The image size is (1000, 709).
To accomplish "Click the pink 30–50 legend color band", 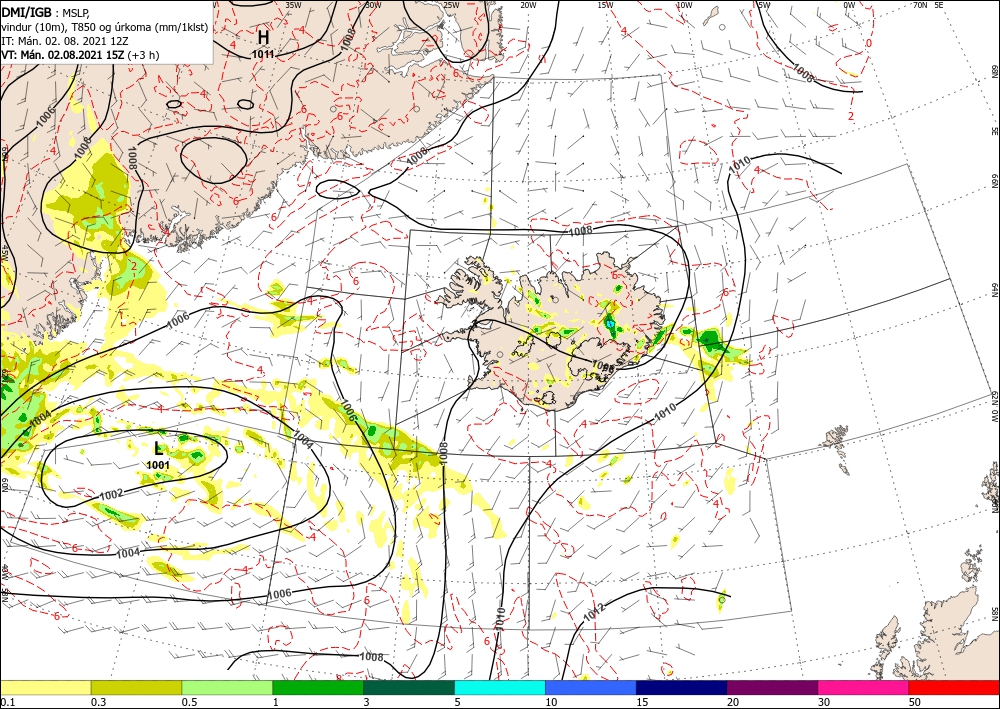I will (864, 687).
